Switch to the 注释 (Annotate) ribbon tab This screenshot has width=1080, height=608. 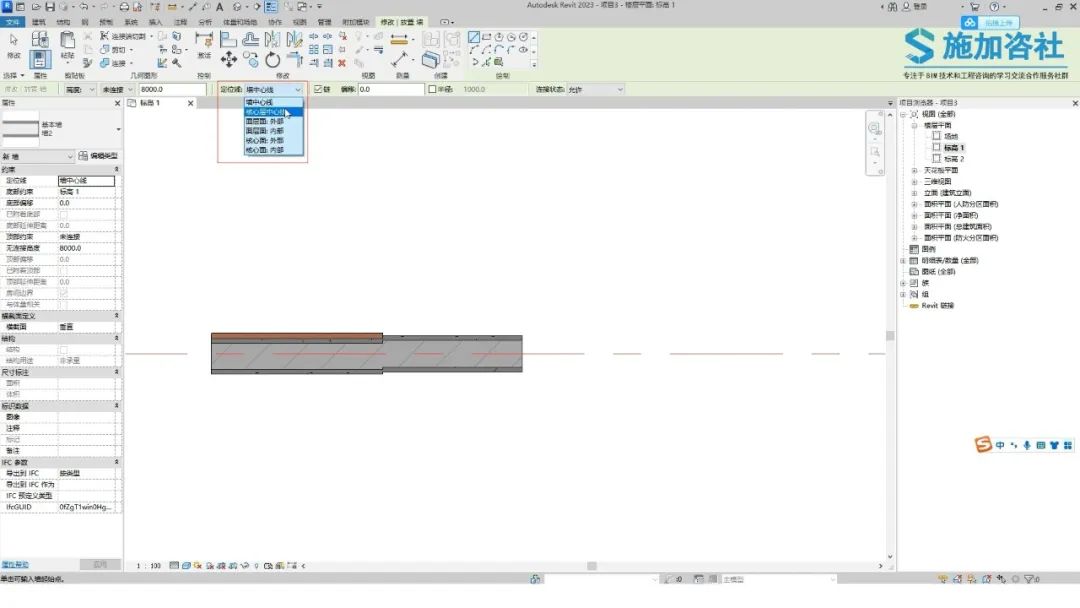click(180, 23)
